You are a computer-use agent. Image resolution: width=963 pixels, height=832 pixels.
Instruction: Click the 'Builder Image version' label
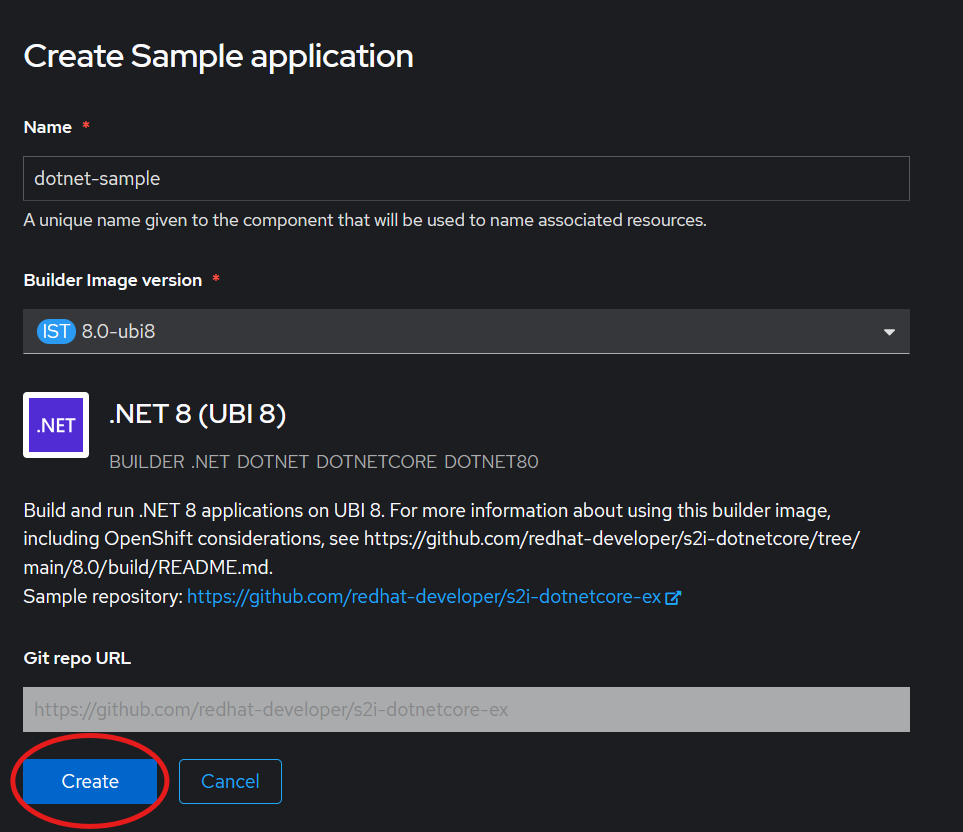113,280
